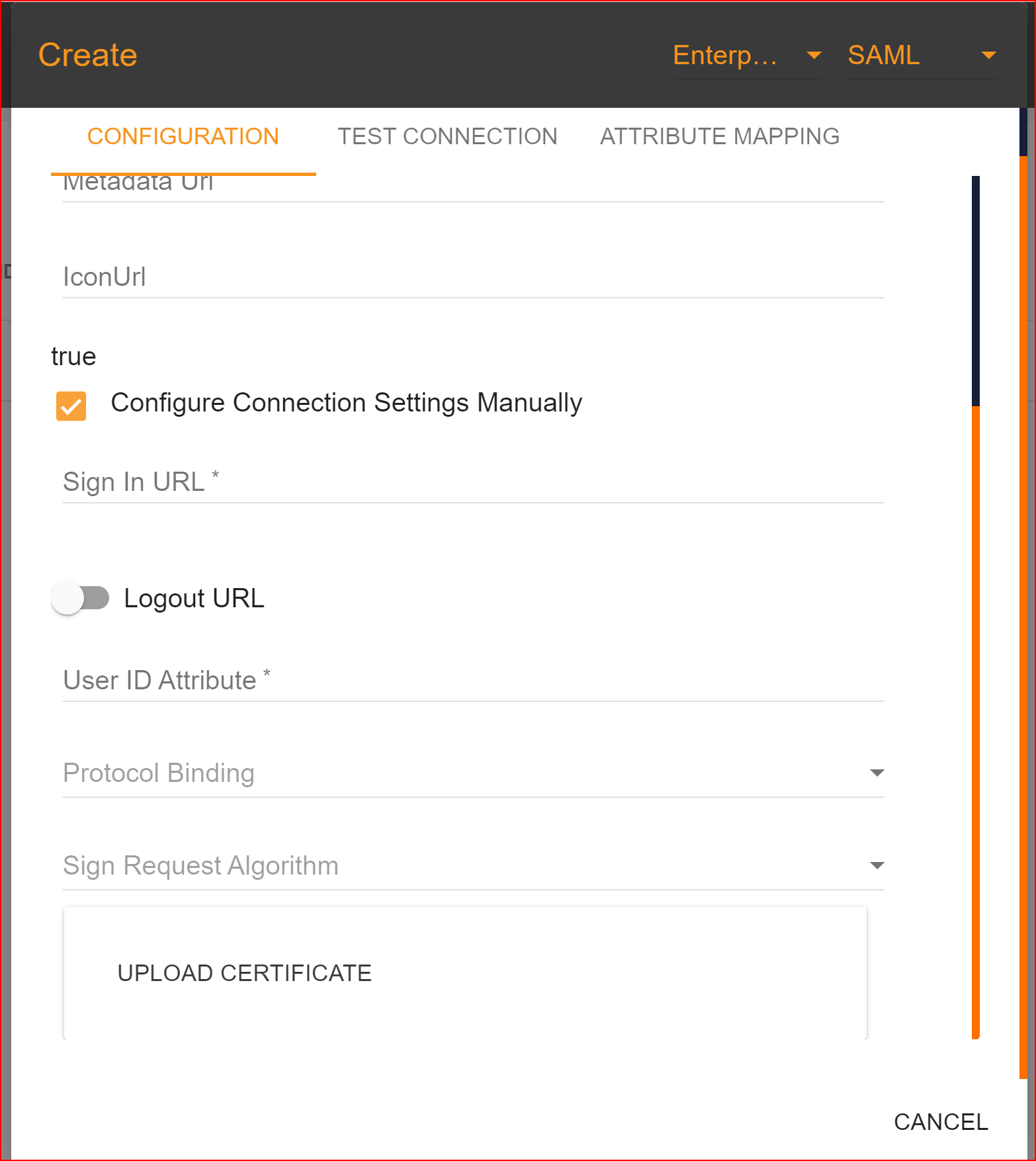The image size is (1036, 1161).
Task: Click the Enterprise dropdown arrow in header
Action: click(x=814, y=56)
